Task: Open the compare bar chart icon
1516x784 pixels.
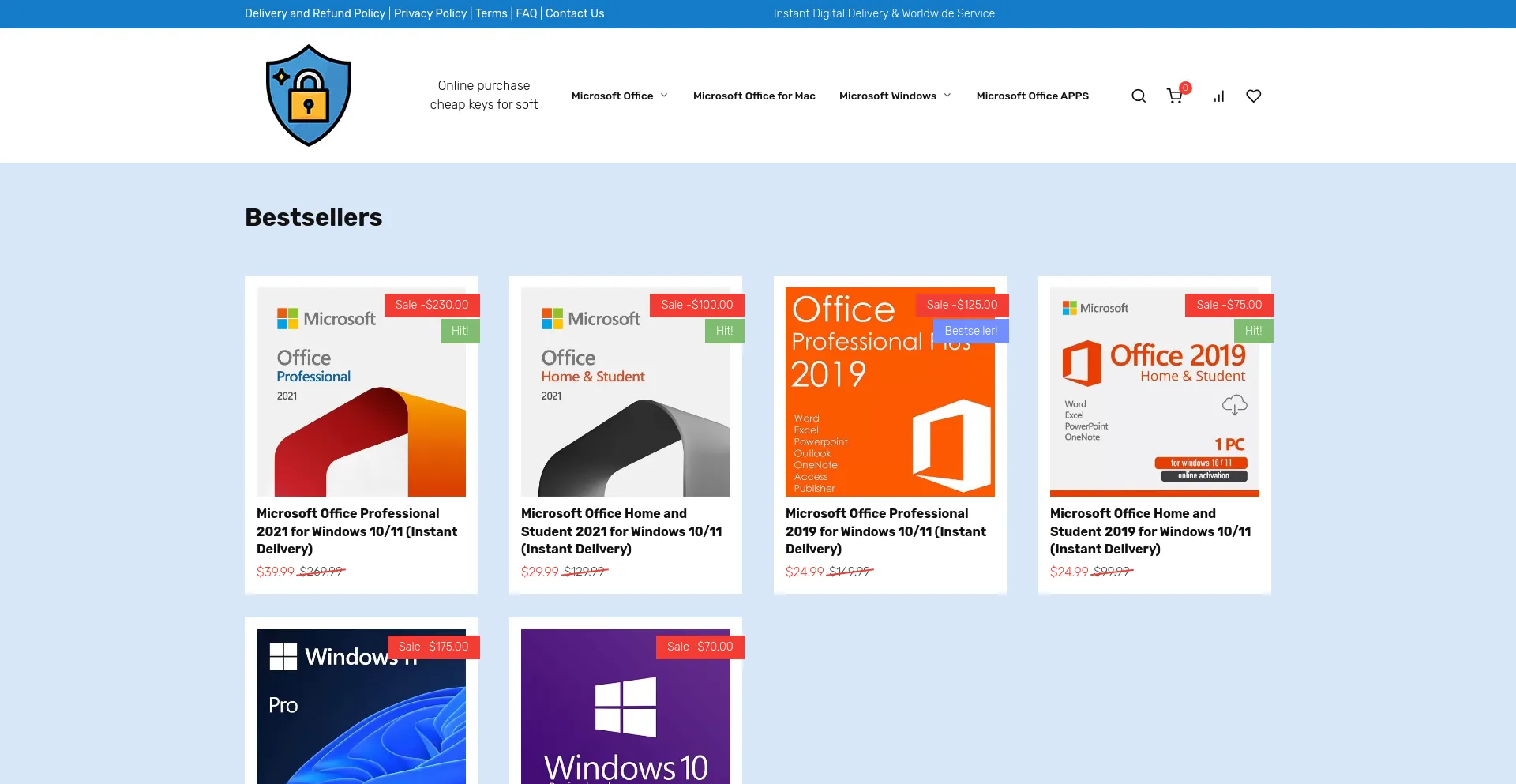Action: [x=1219, y=96]
